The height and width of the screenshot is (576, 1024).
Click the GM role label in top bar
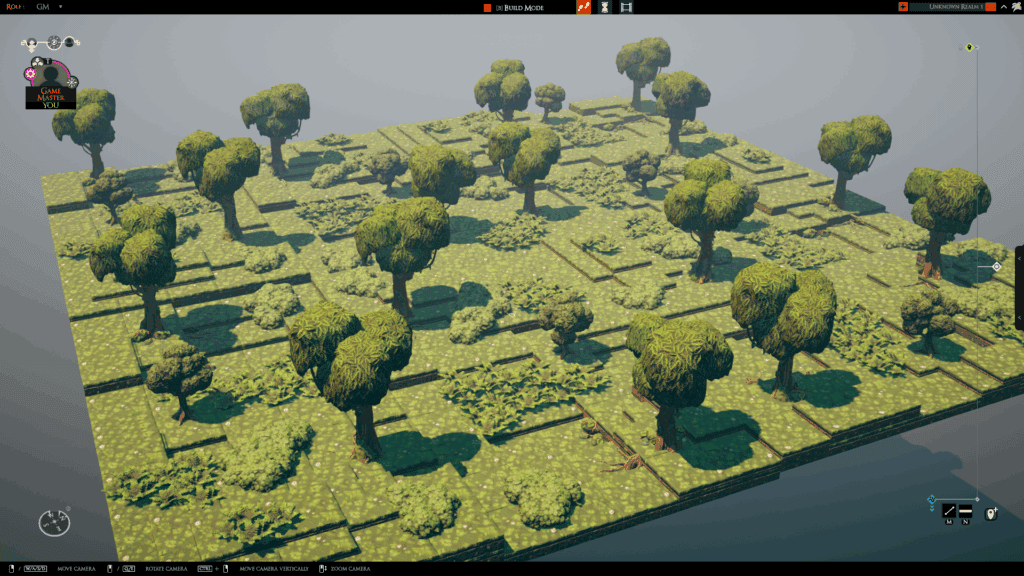(x=43, y=7)
